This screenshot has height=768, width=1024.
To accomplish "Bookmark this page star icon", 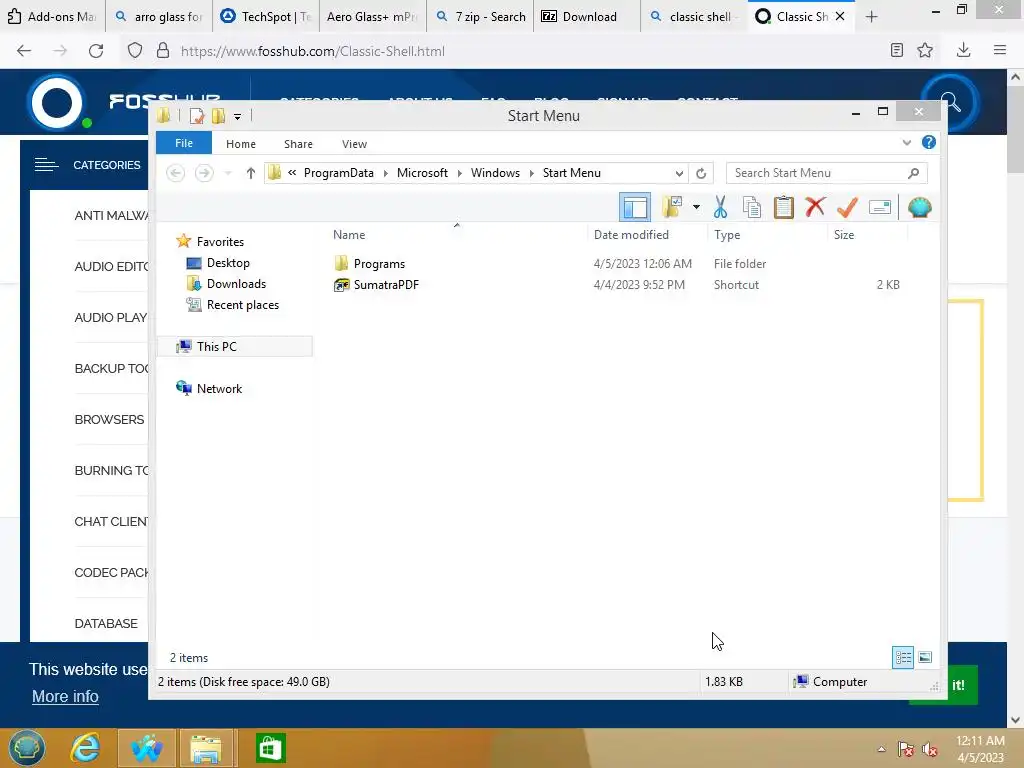I will 925,50.
